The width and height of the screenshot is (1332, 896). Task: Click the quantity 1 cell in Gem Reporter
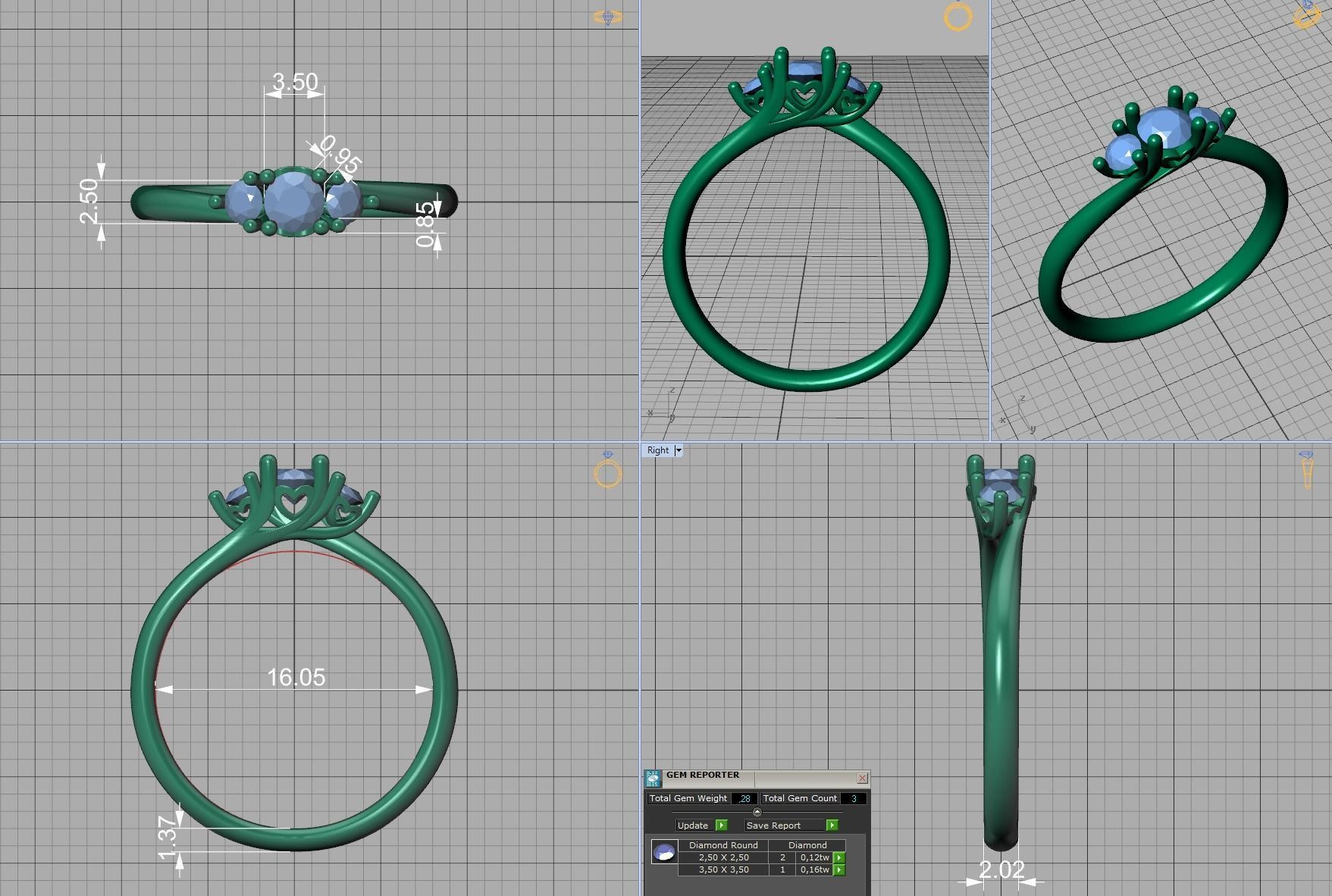[782, 869]
